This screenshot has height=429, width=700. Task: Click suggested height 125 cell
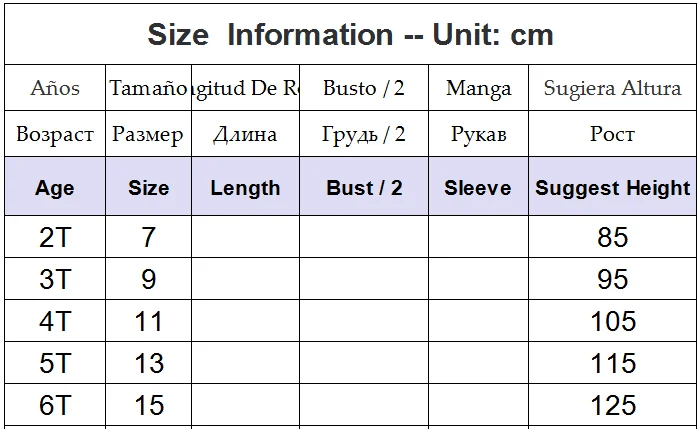coord(612,404)
